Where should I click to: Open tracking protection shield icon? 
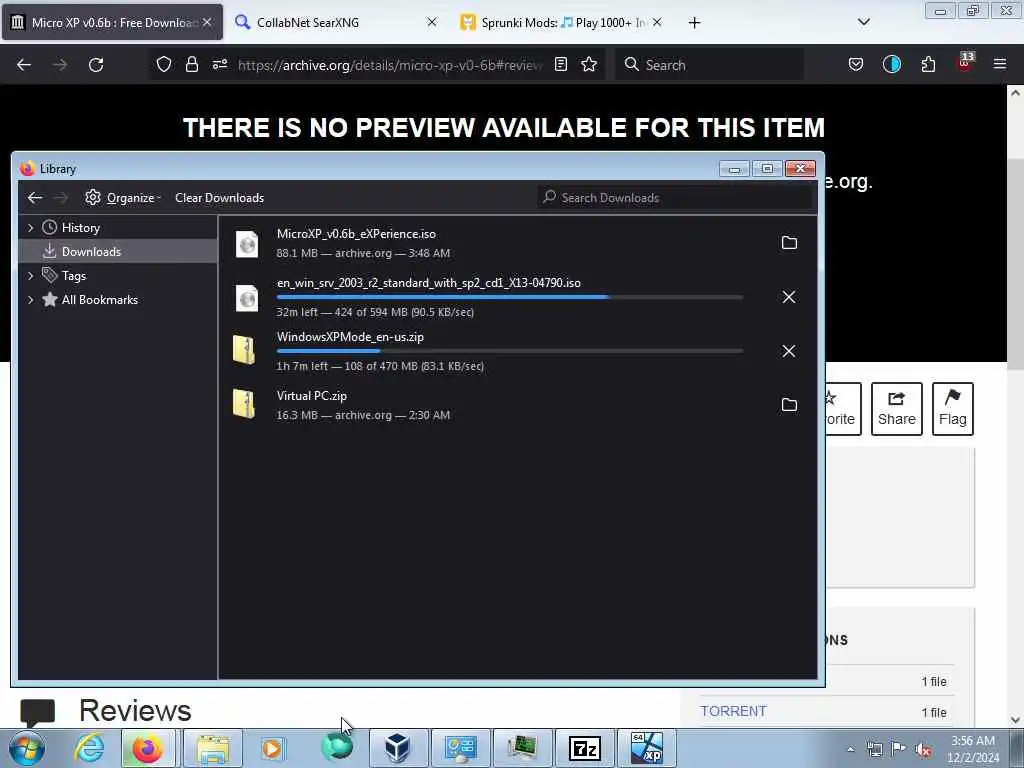164,65
